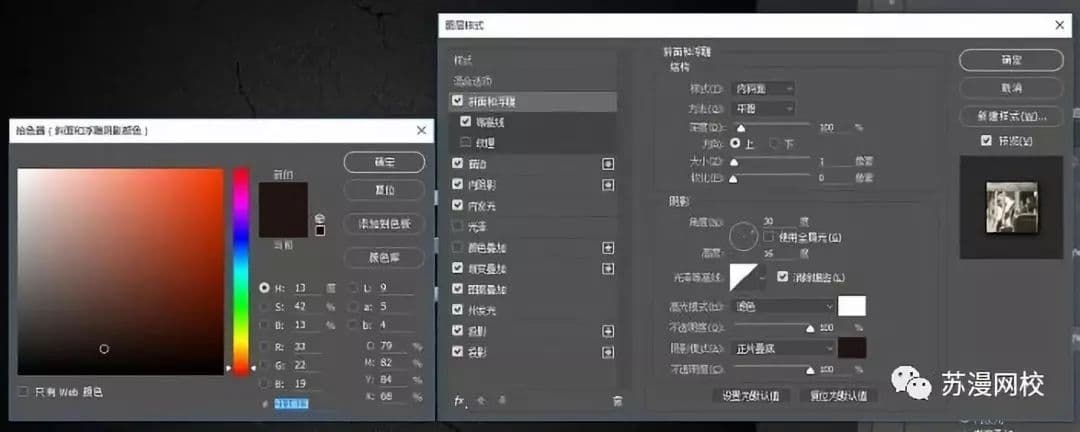Click the angle dial for shading
This screenshot has height=432, width=1080.
(x=743, y=238)
